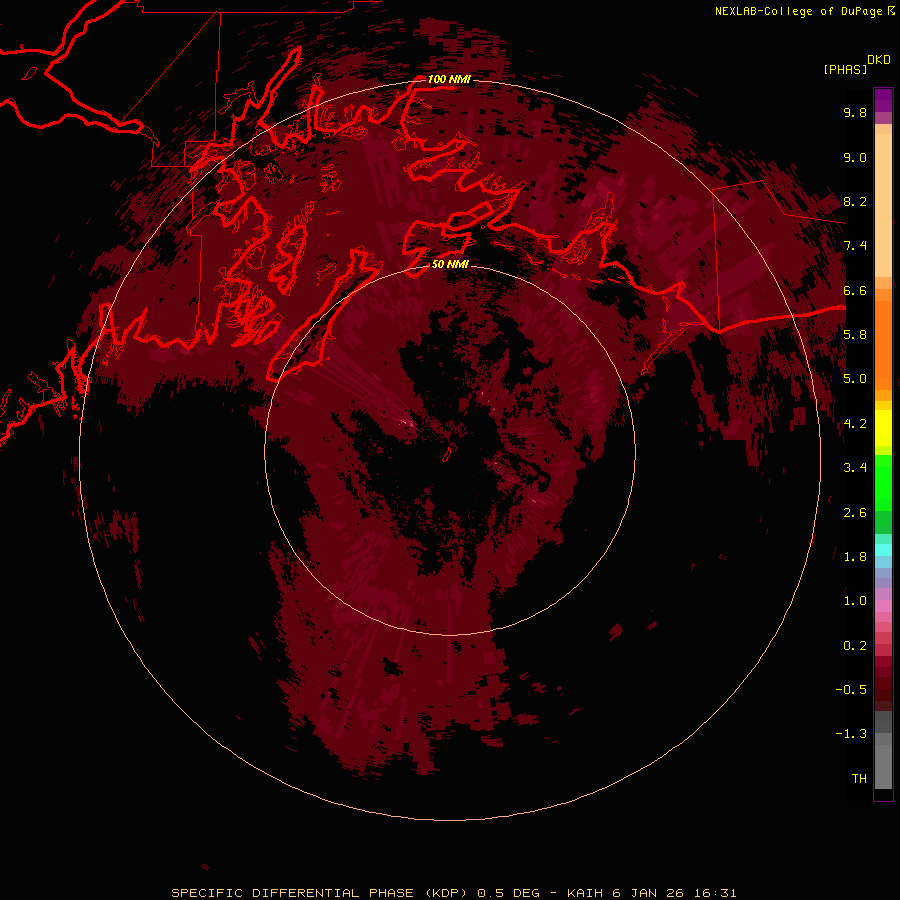900x900 pixels.
Task: Click the cyan segment of the color bar
Action: pos(883,550)
